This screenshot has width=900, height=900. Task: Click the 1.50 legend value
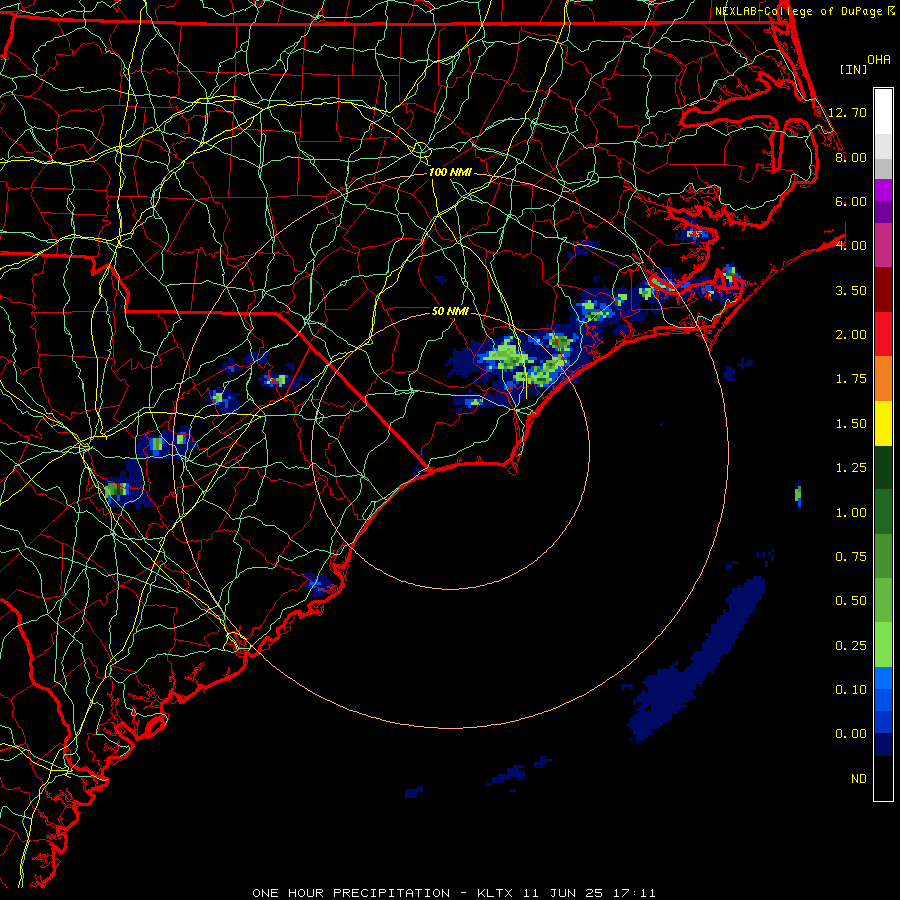(851, 424)
